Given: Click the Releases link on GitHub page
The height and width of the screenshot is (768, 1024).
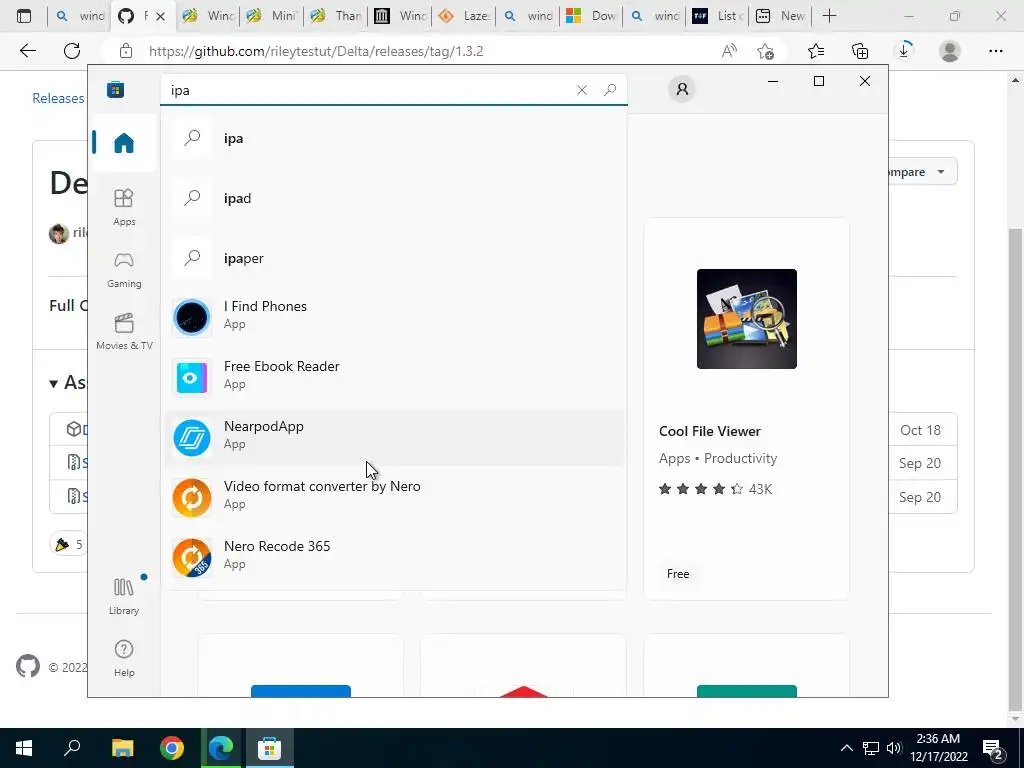Looking at the screenshot, I should click(58, 98).
